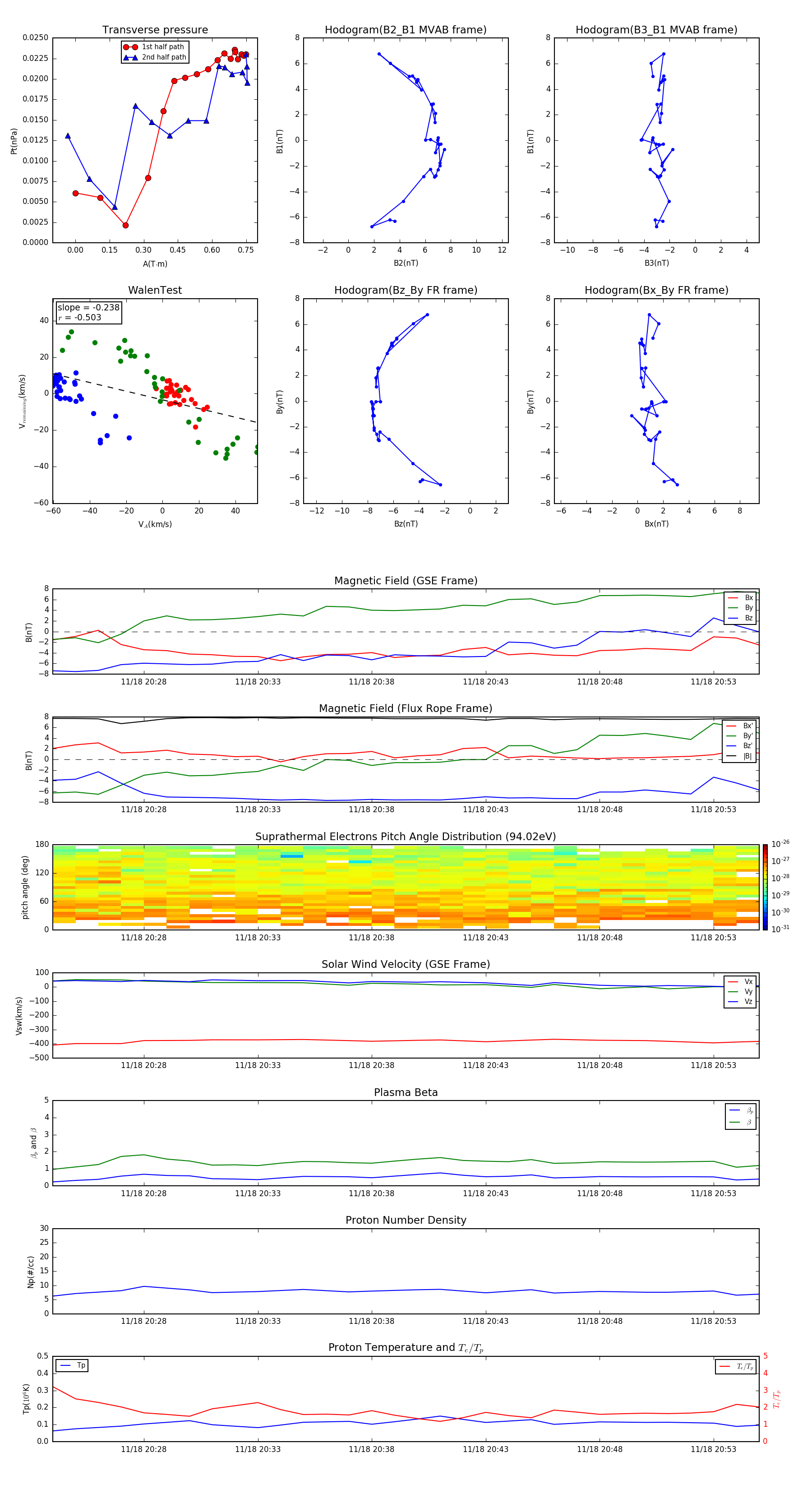Click the "B3(nT)" x-axis label
The image size is (812, 1489).
coord(656,263)
